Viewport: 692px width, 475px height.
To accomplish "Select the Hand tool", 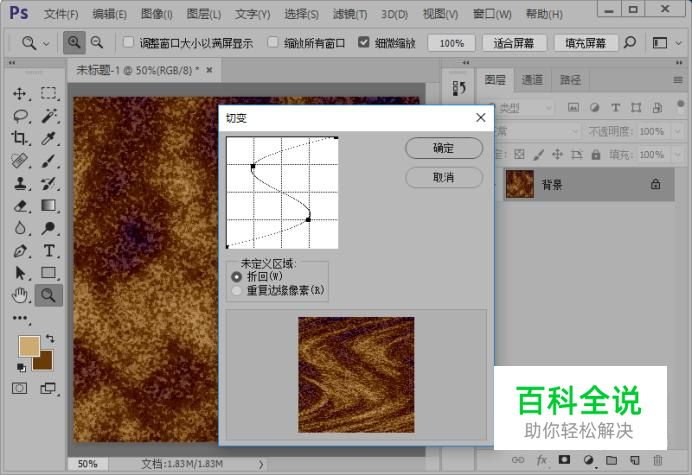I will (20, 294).
